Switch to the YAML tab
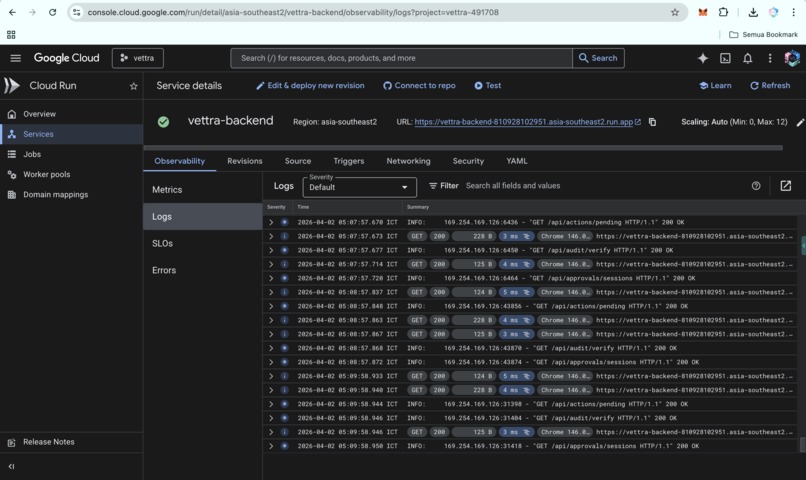Image resolution: width=806 pixels, height=480 pixels. click(x=517, y=161)
